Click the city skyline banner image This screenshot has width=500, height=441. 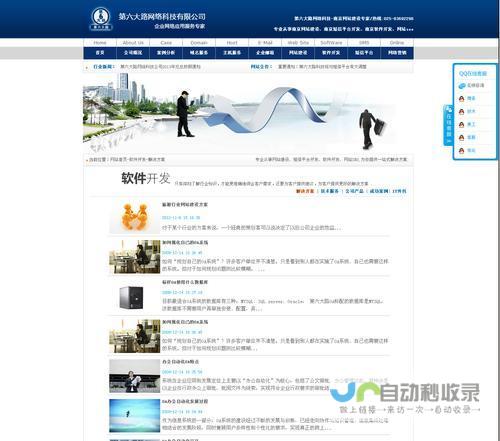pos(248,113)
